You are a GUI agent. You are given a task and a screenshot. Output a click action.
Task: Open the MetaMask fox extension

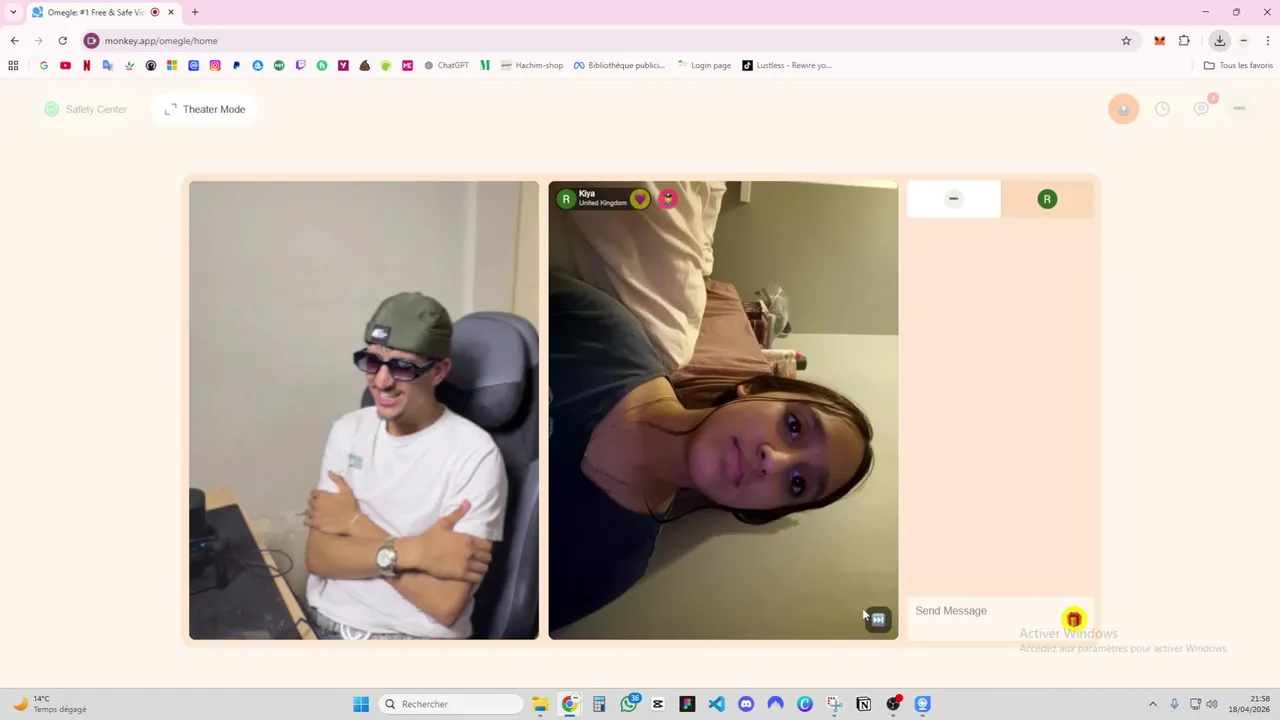(1159, 41)
